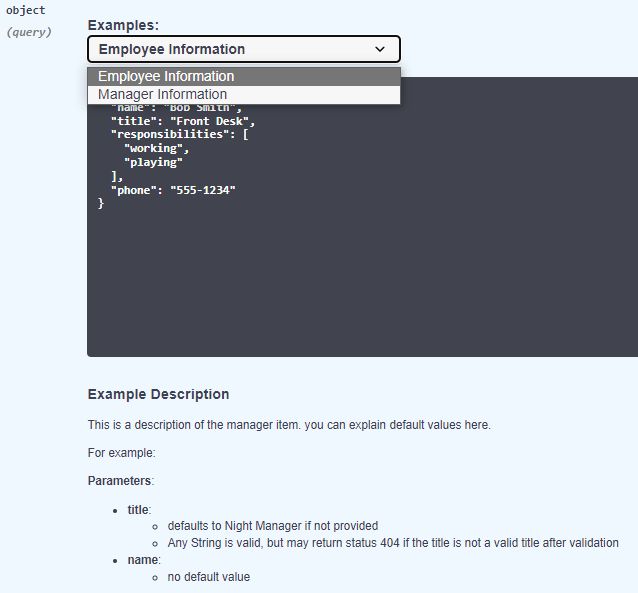The height and width of the screenshot is (593, 638).
Task: Click the manager item description sentence
Action: (x=289, y=425)
